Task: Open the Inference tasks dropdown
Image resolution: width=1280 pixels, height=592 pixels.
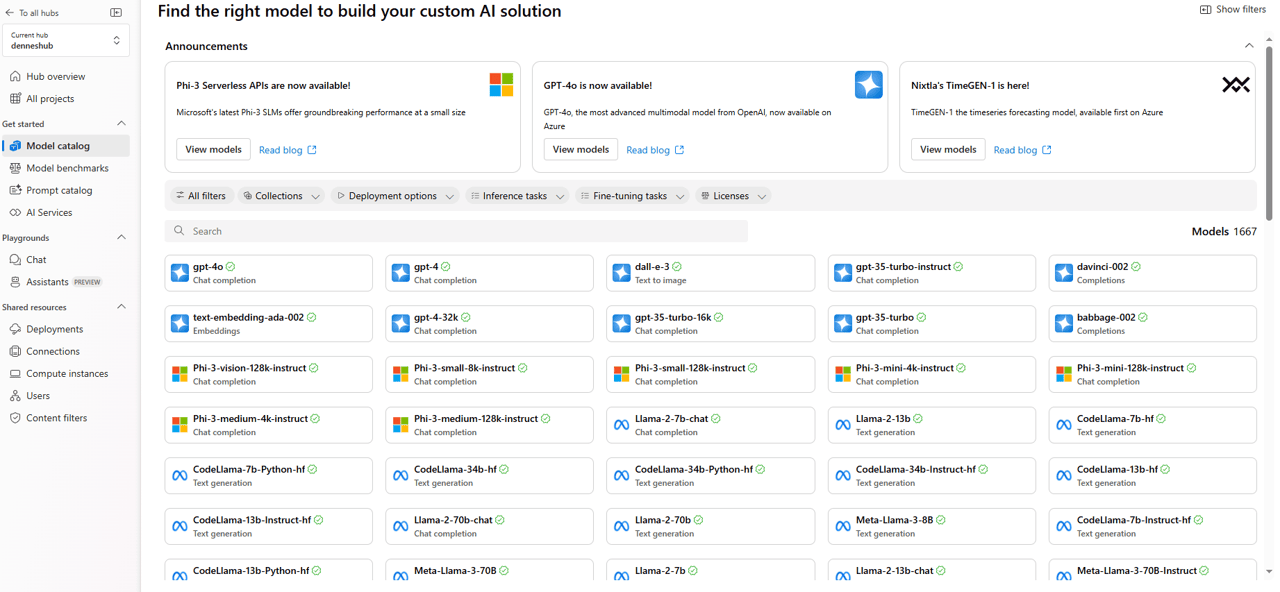Action: click(x=517, y=196)
